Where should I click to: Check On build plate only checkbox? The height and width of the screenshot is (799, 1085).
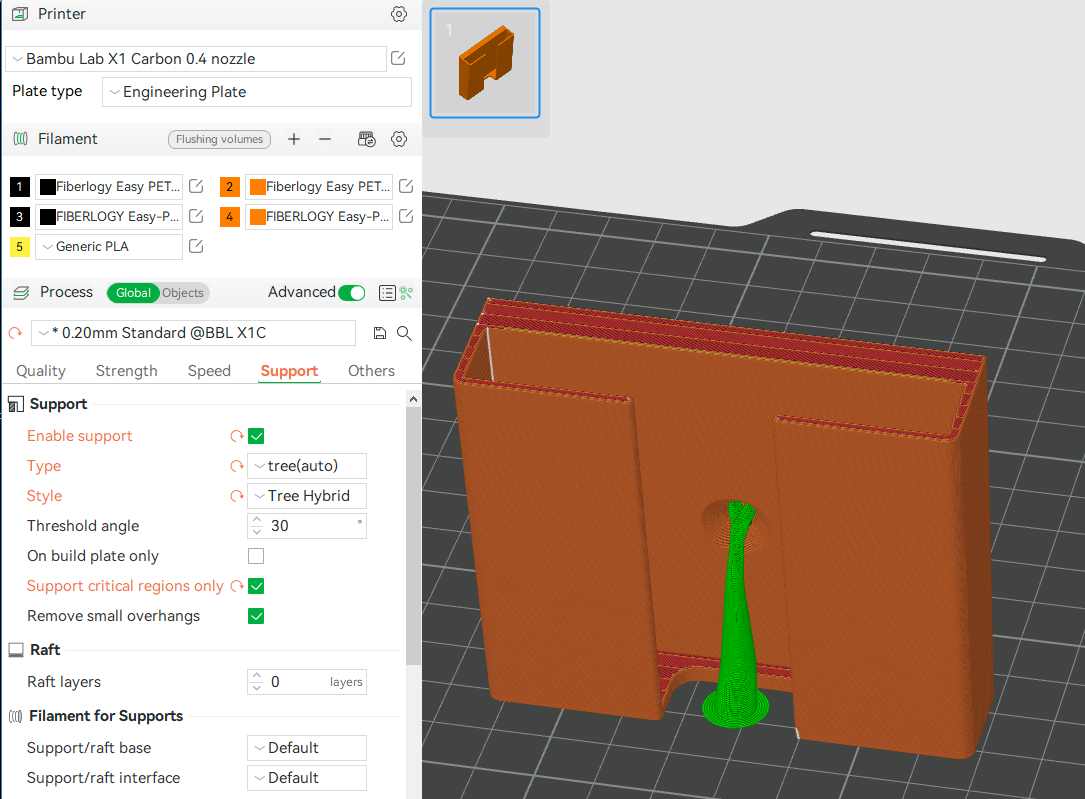pos(256,556)
